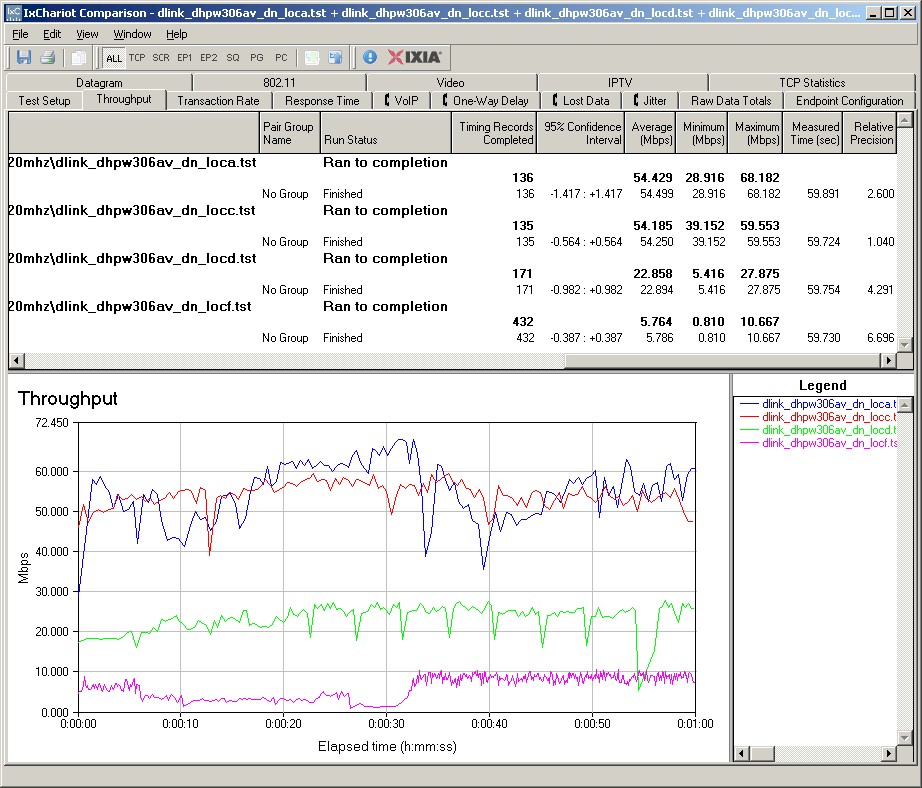922x788 pixels.
Task: Open the Window menu
Action: tap(132, 34)
